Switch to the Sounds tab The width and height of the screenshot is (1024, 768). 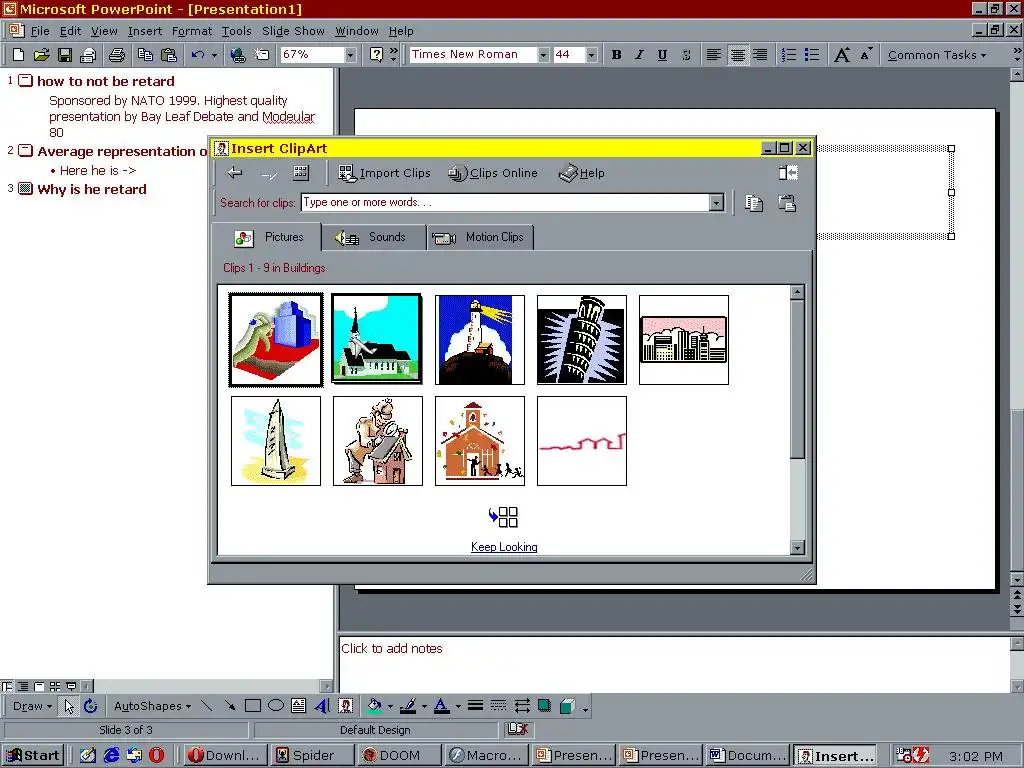[374, 237]
